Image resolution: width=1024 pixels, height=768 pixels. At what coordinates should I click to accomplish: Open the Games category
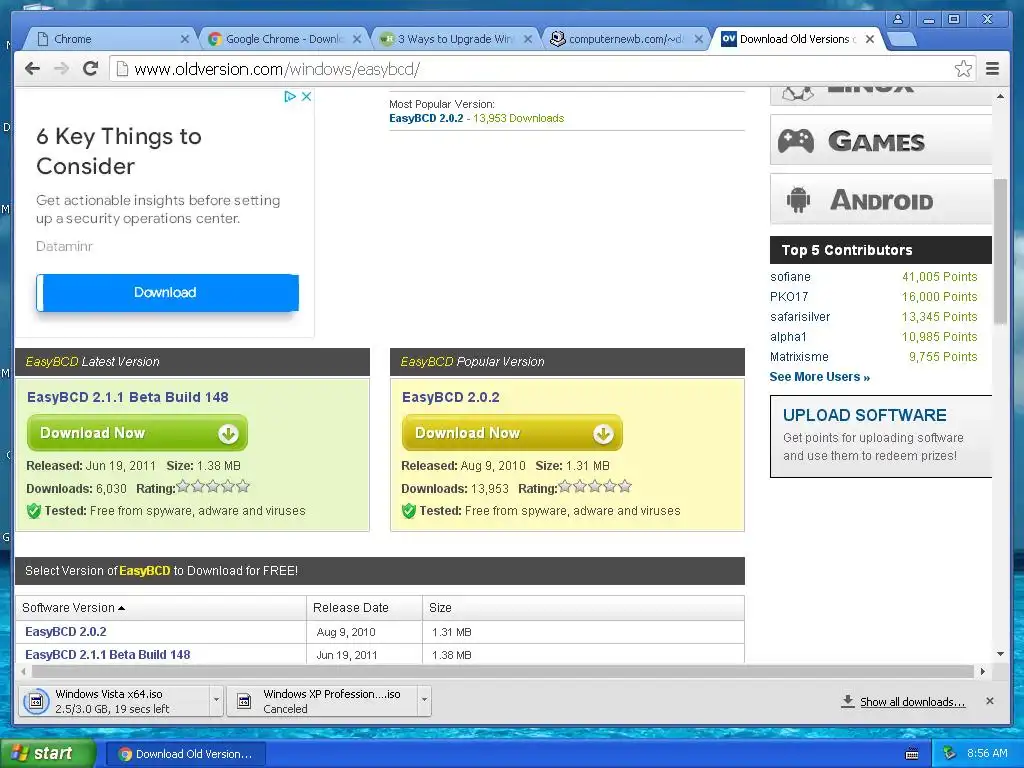[x=880, y=140]
